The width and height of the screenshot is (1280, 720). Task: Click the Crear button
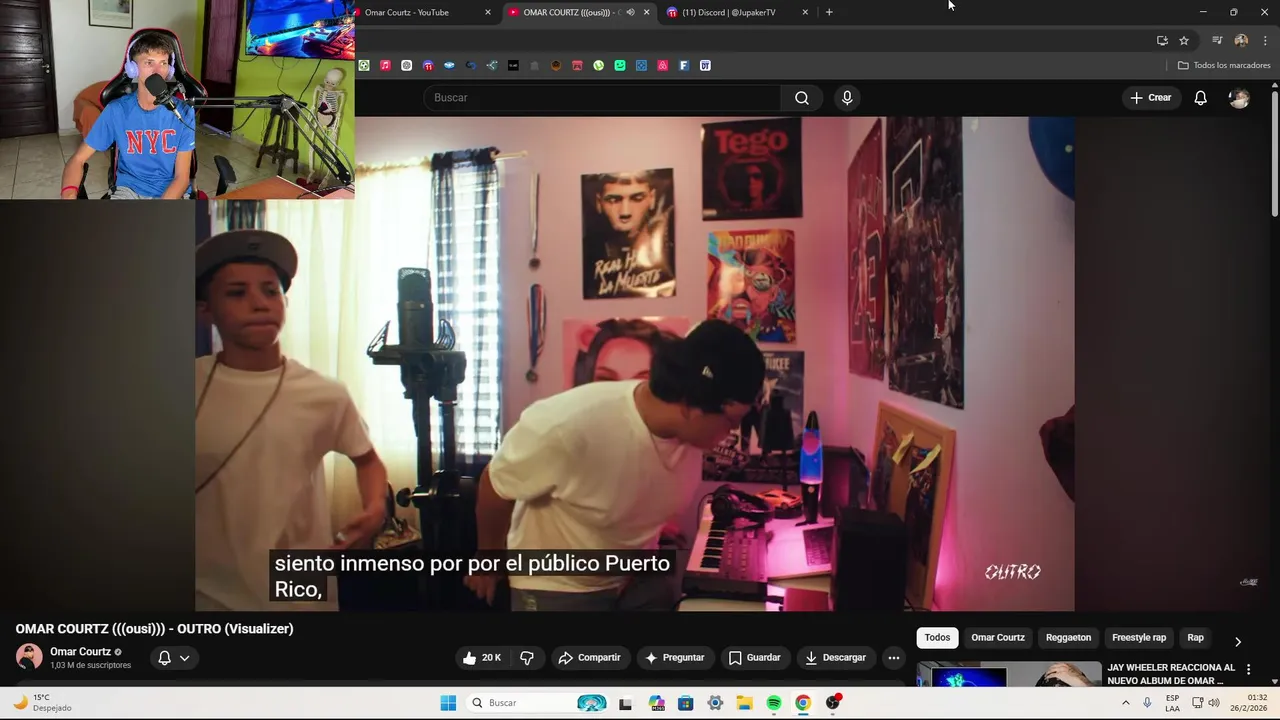click(1150, 98)
